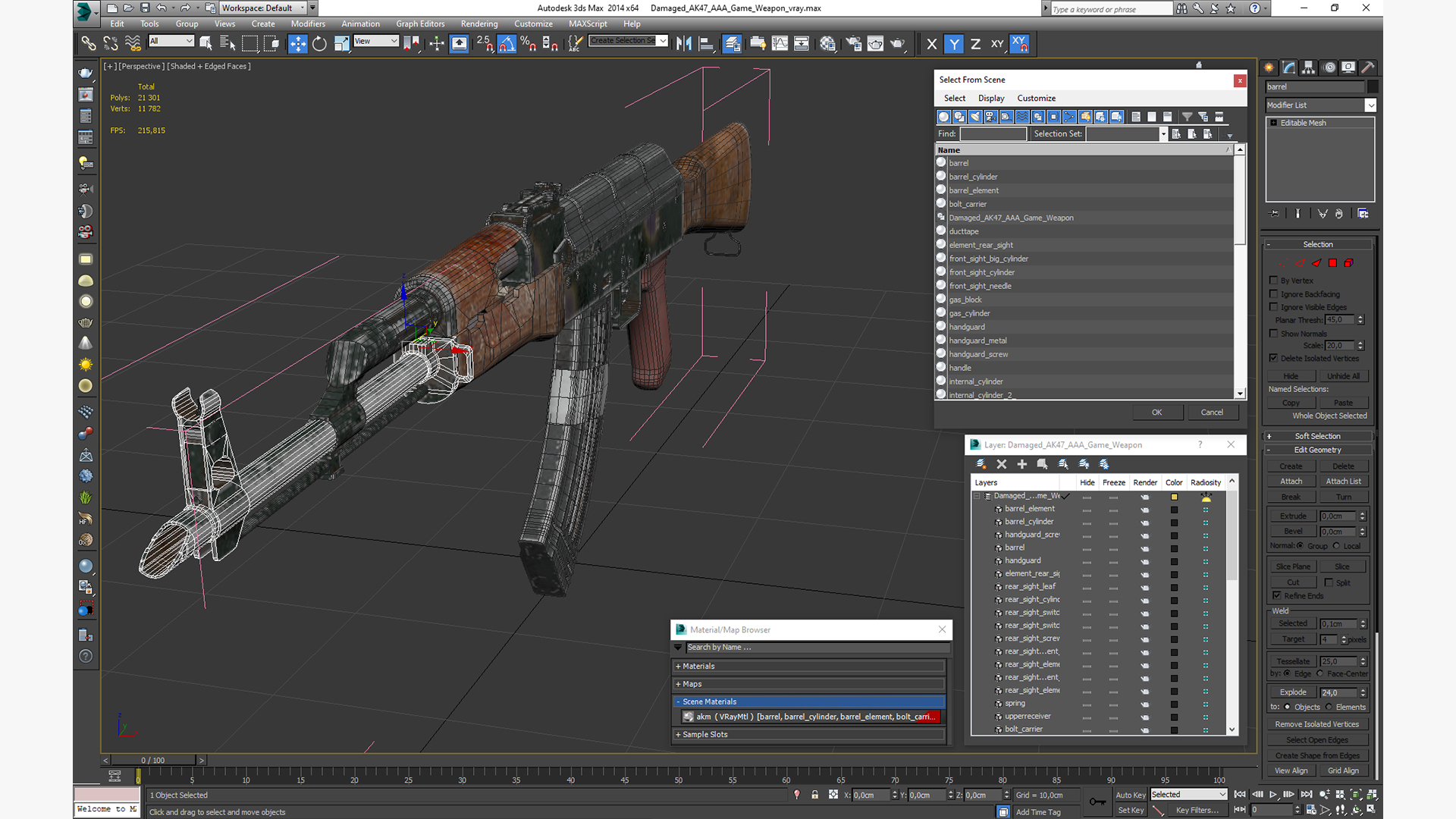
Task: Restrict transform to Z axis
Action: tap(975, 44)
